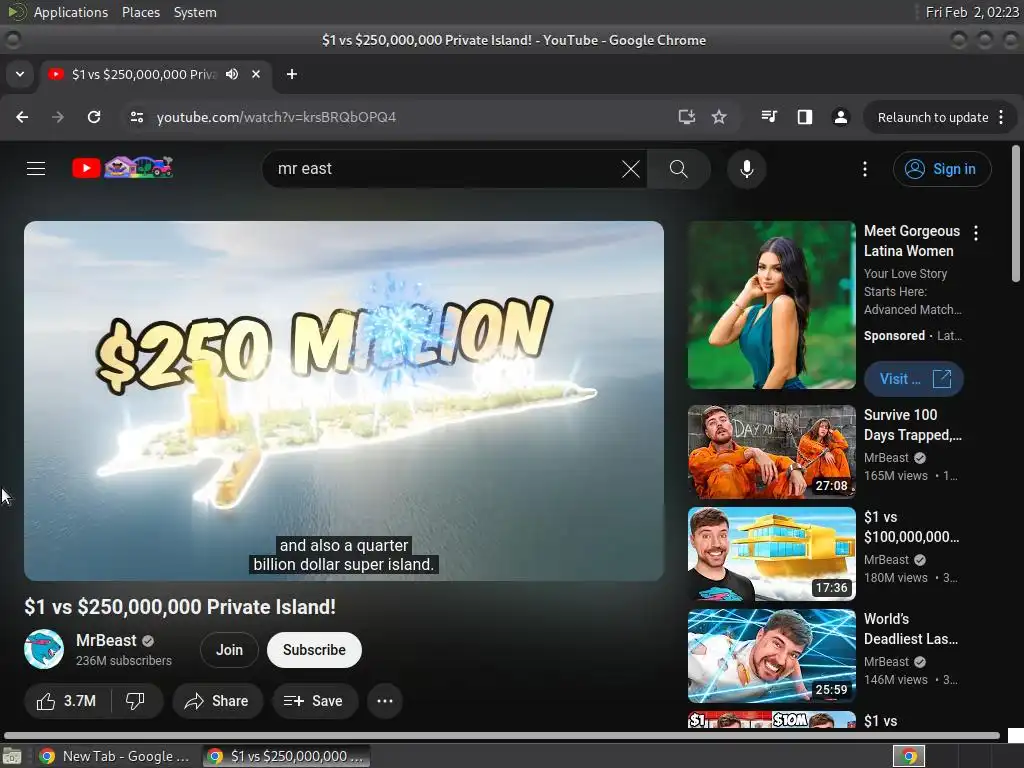
Task: Open the YouTube hamburger guide menu
Action: pos(36,168)
